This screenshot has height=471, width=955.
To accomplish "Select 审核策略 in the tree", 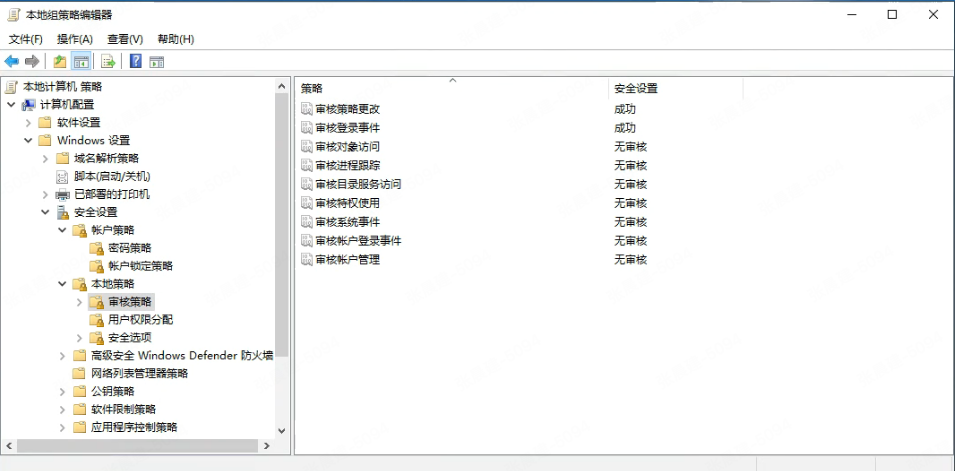I will click(x=130, y=302).
